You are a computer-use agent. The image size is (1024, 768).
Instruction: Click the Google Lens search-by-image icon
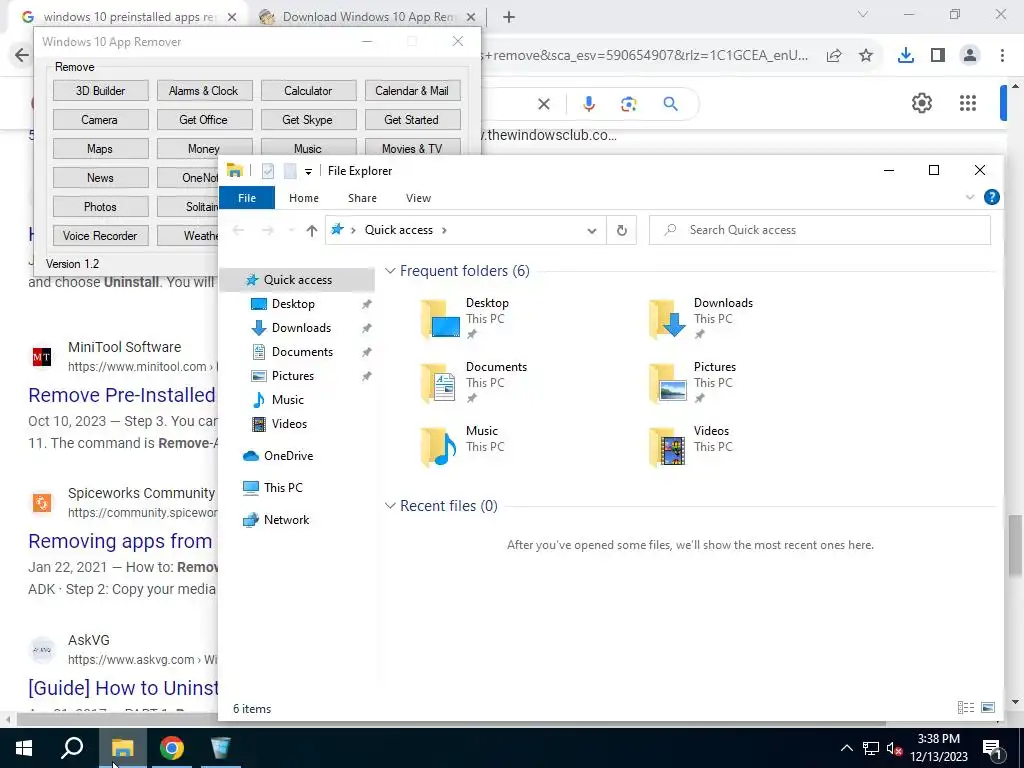[629, 104]
